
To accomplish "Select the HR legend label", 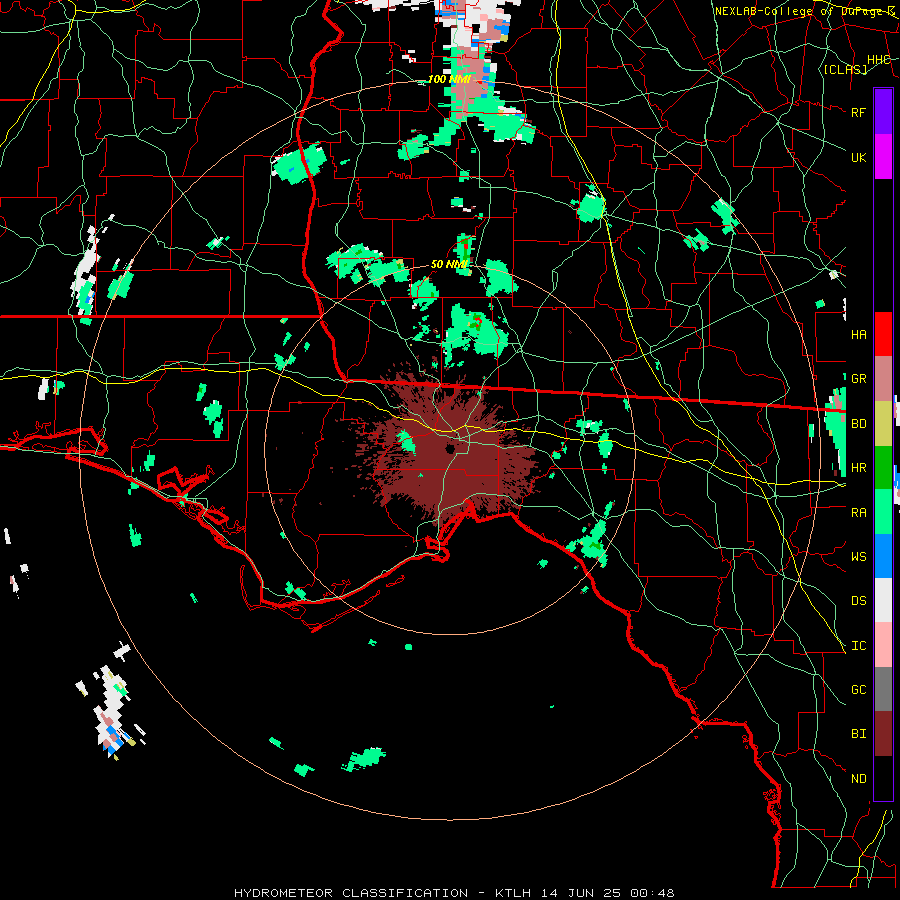I will click(x=858, y=468).
